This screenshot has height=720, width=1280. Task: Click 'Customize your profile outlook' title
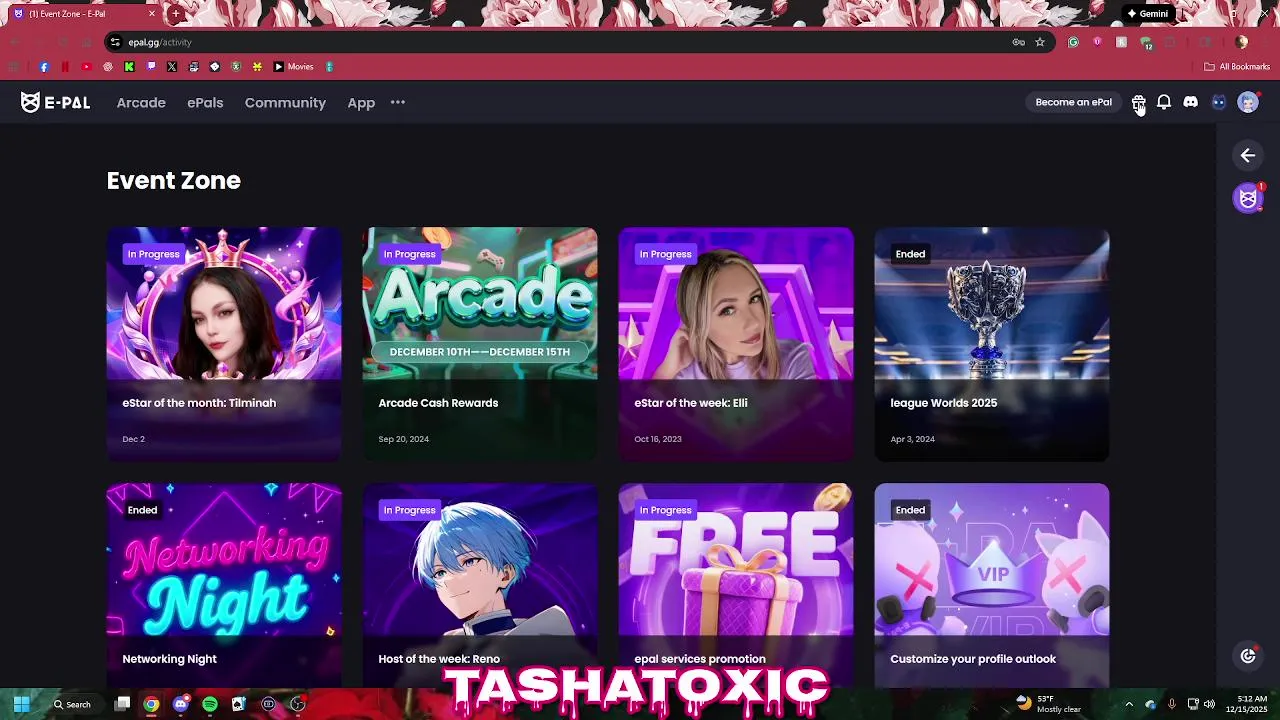tap(973, 659)
